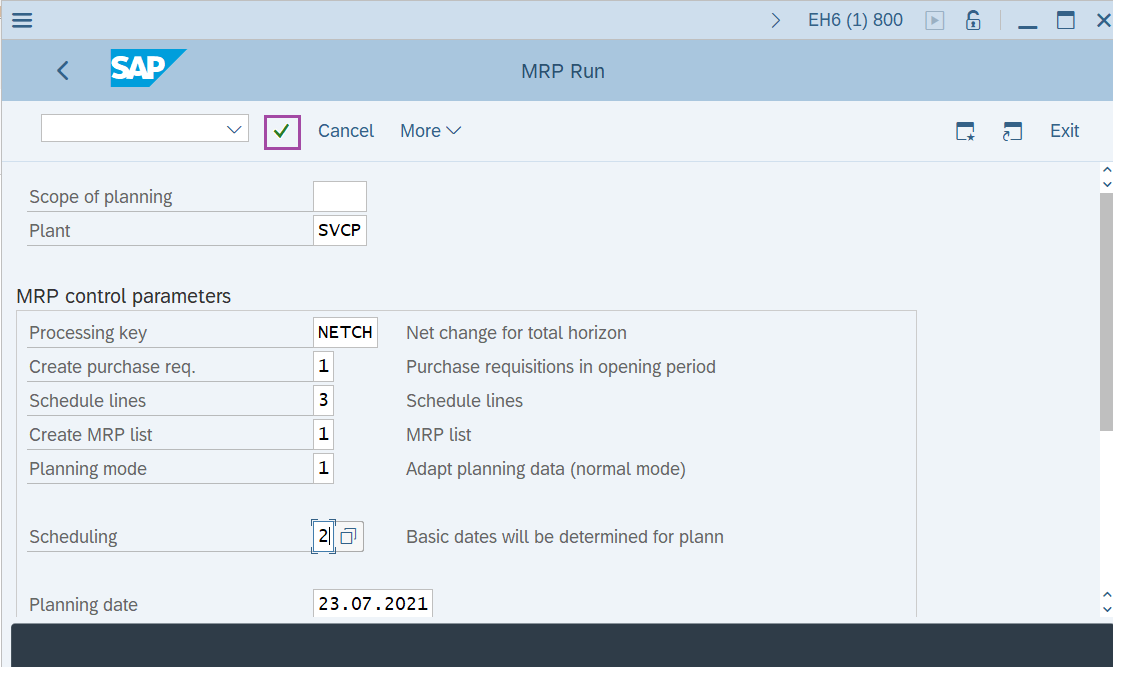This screenshot has height=678, width=1123.
Task: Click the scroll-up arrow above the scrollbar
Action: click(1106, 167)
